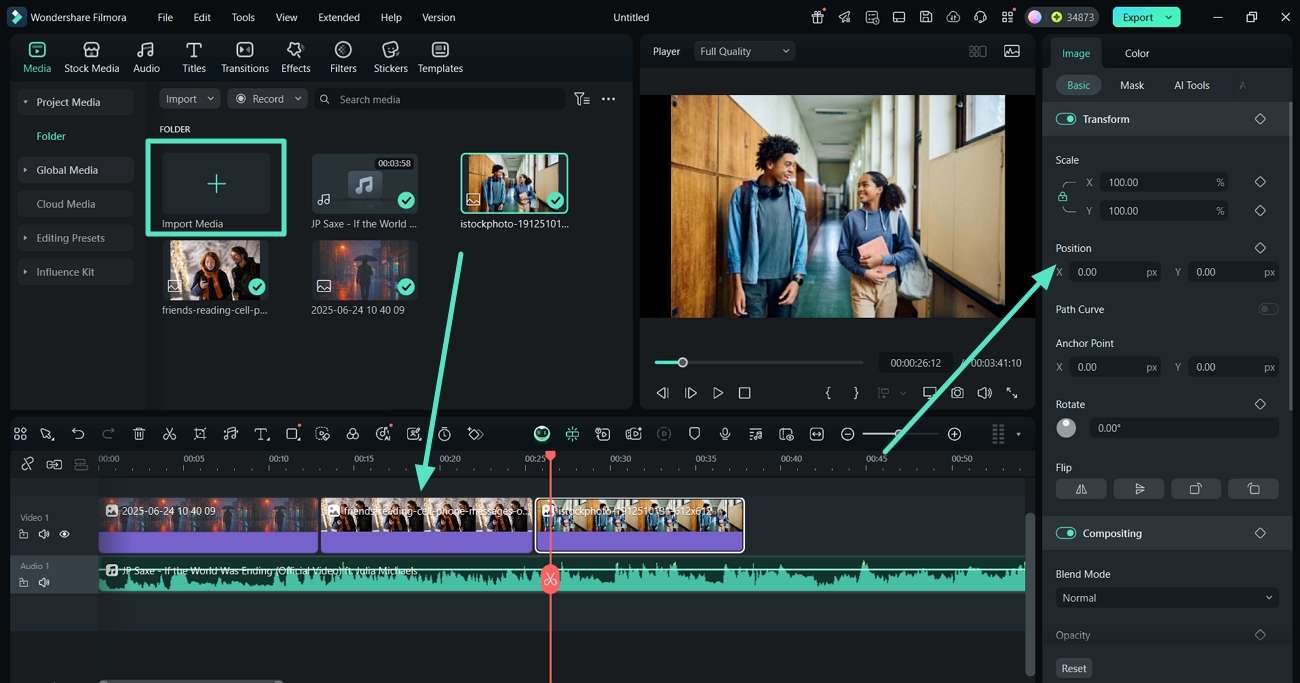Screen dimensions: 1300x683
Task: Open the Blend Mode Normal dropdown
Action: (1167, 598)
